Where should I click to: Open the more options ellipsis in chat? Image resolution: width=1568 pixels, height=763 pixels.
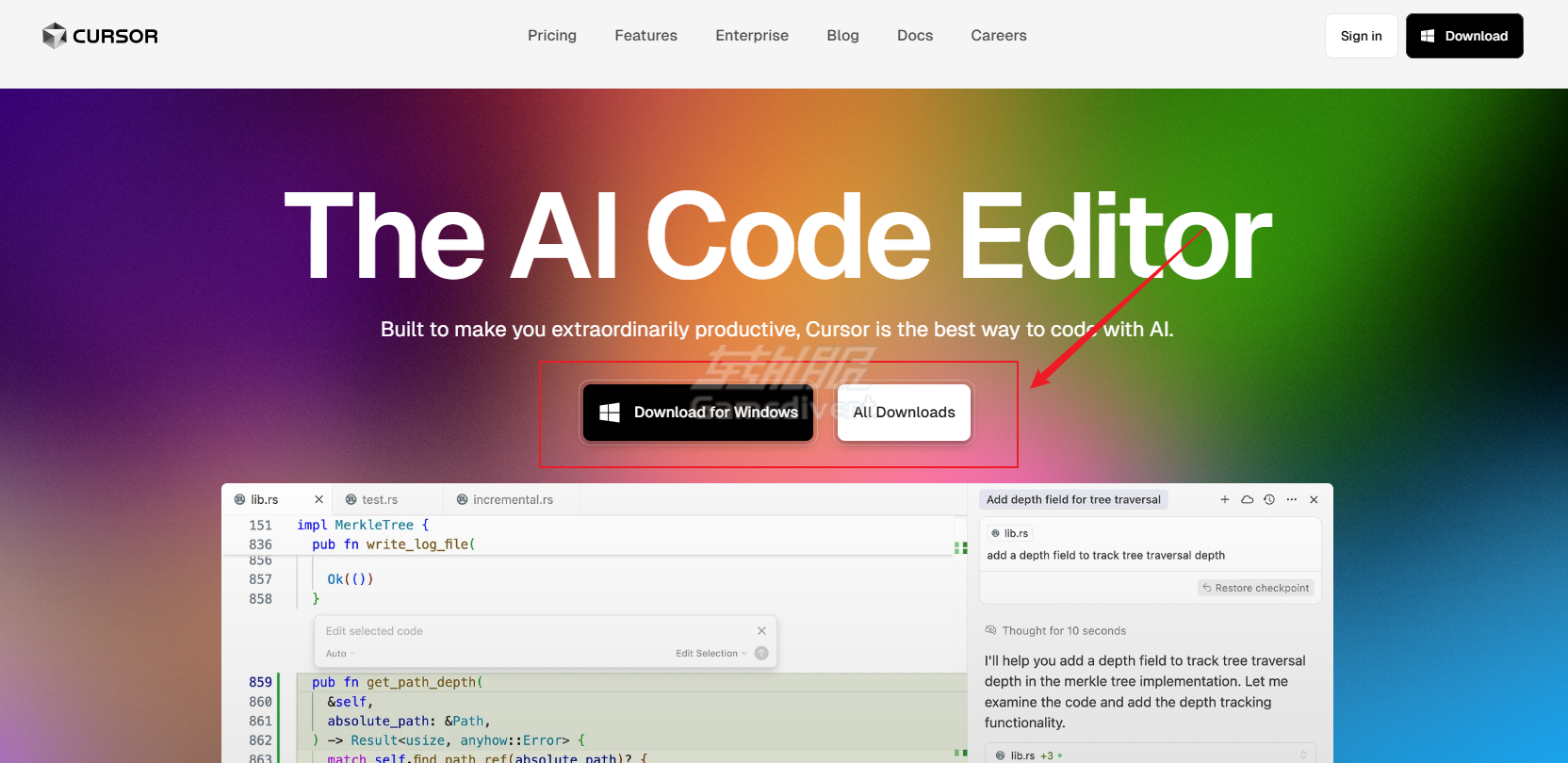[1292, 500]
